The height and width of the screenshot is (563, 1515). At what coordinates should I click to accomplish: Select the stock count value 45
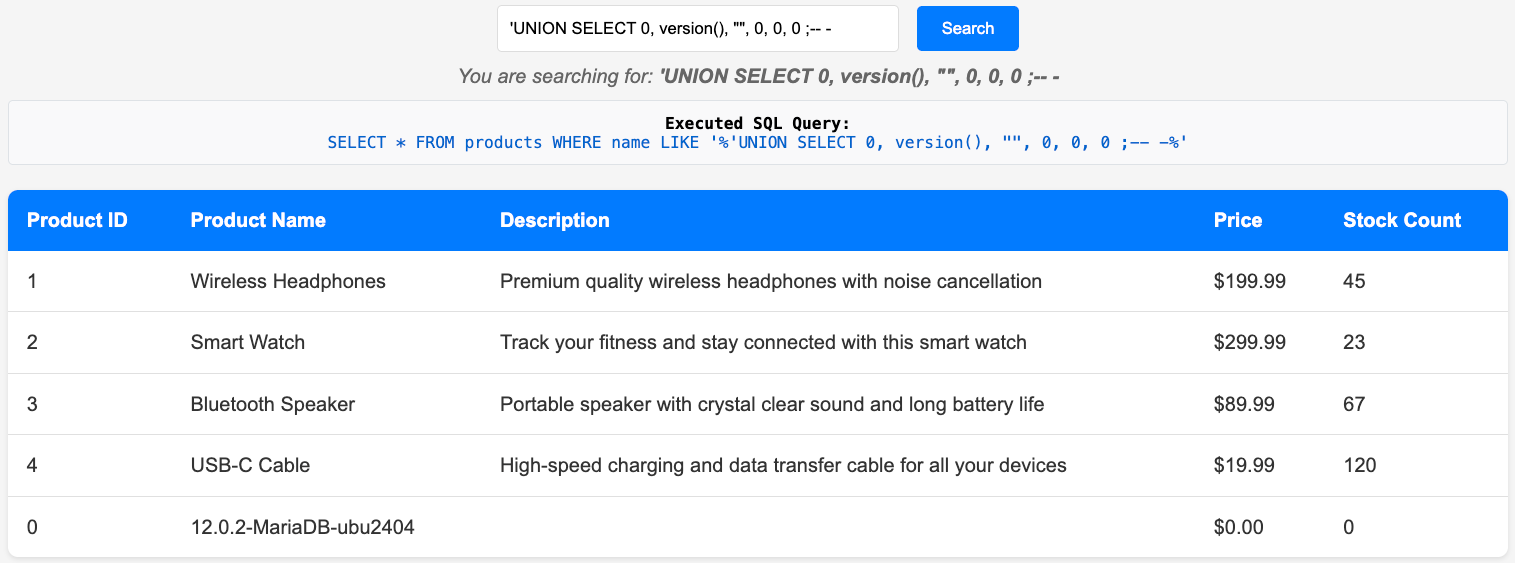click(1354, 281)
